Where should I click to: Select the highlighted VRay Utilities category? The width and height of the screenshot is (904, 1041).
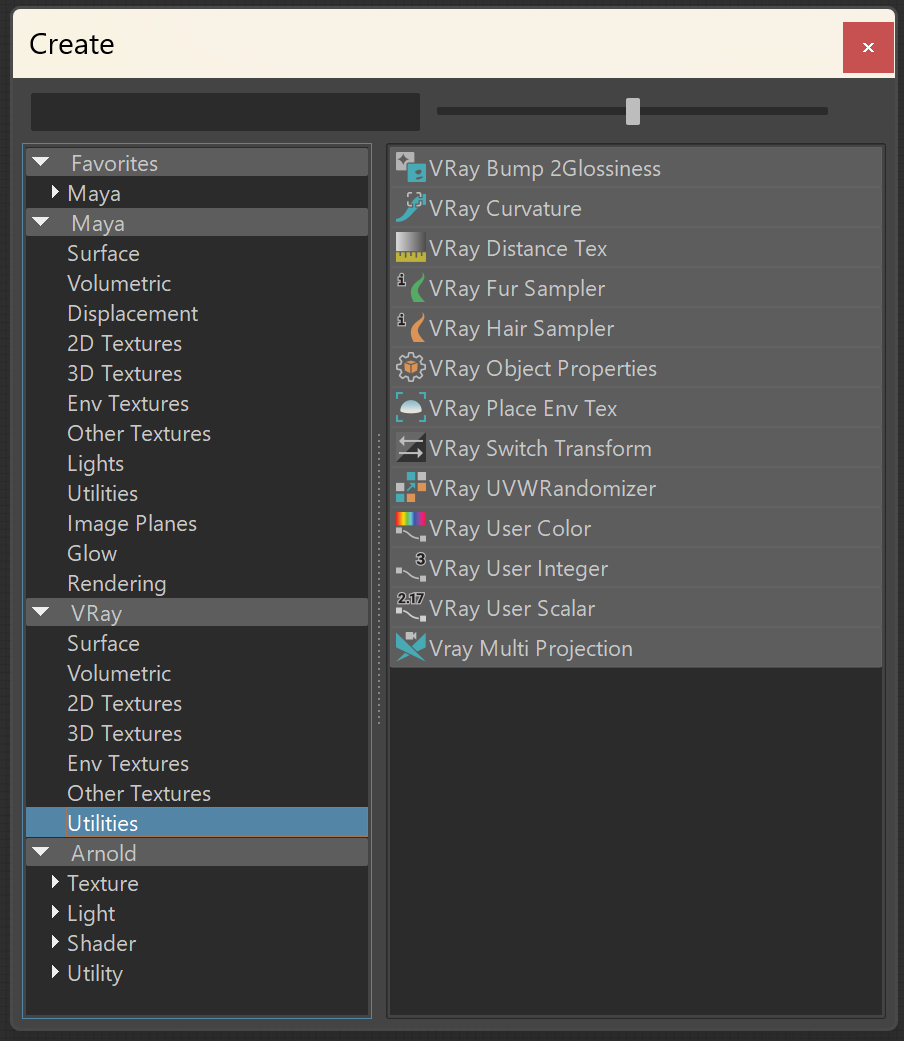[197, 823]
